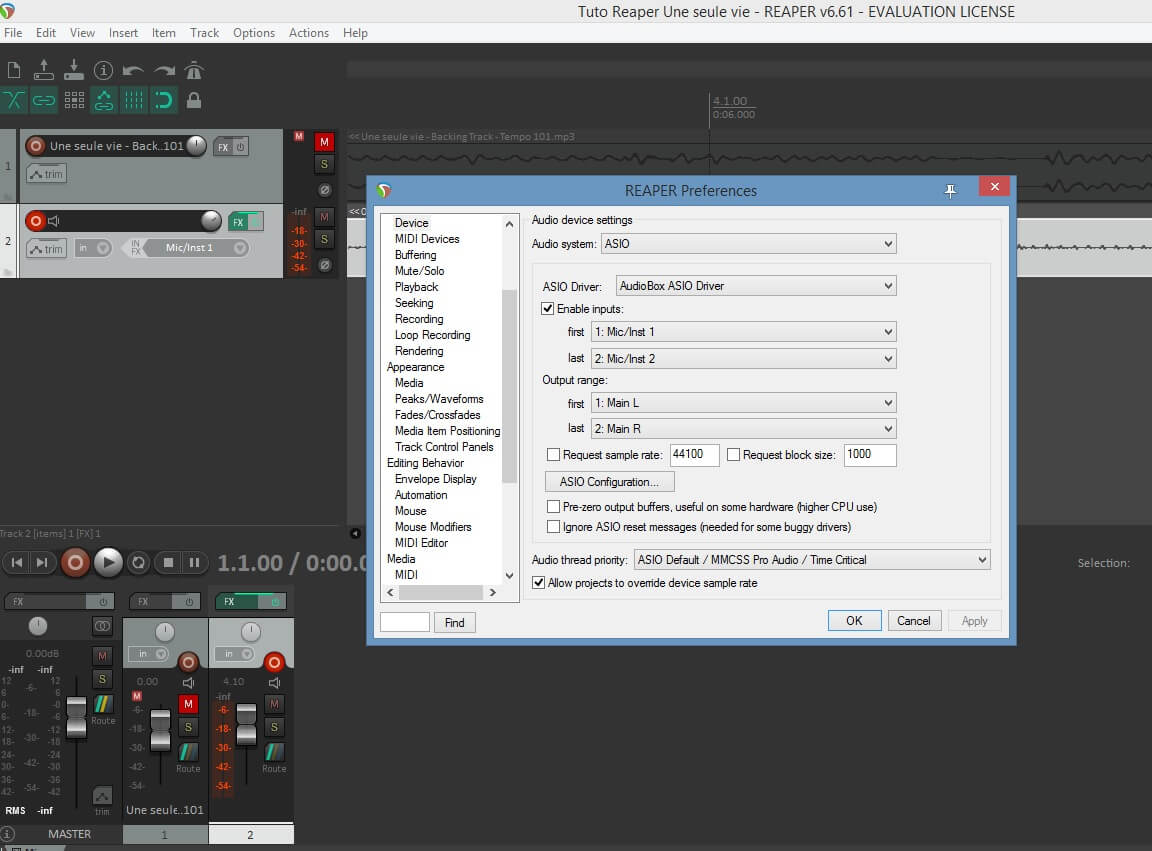Open first output Main L dropdown
This screenshot has width=1152, height=851.
pos(744,403)
